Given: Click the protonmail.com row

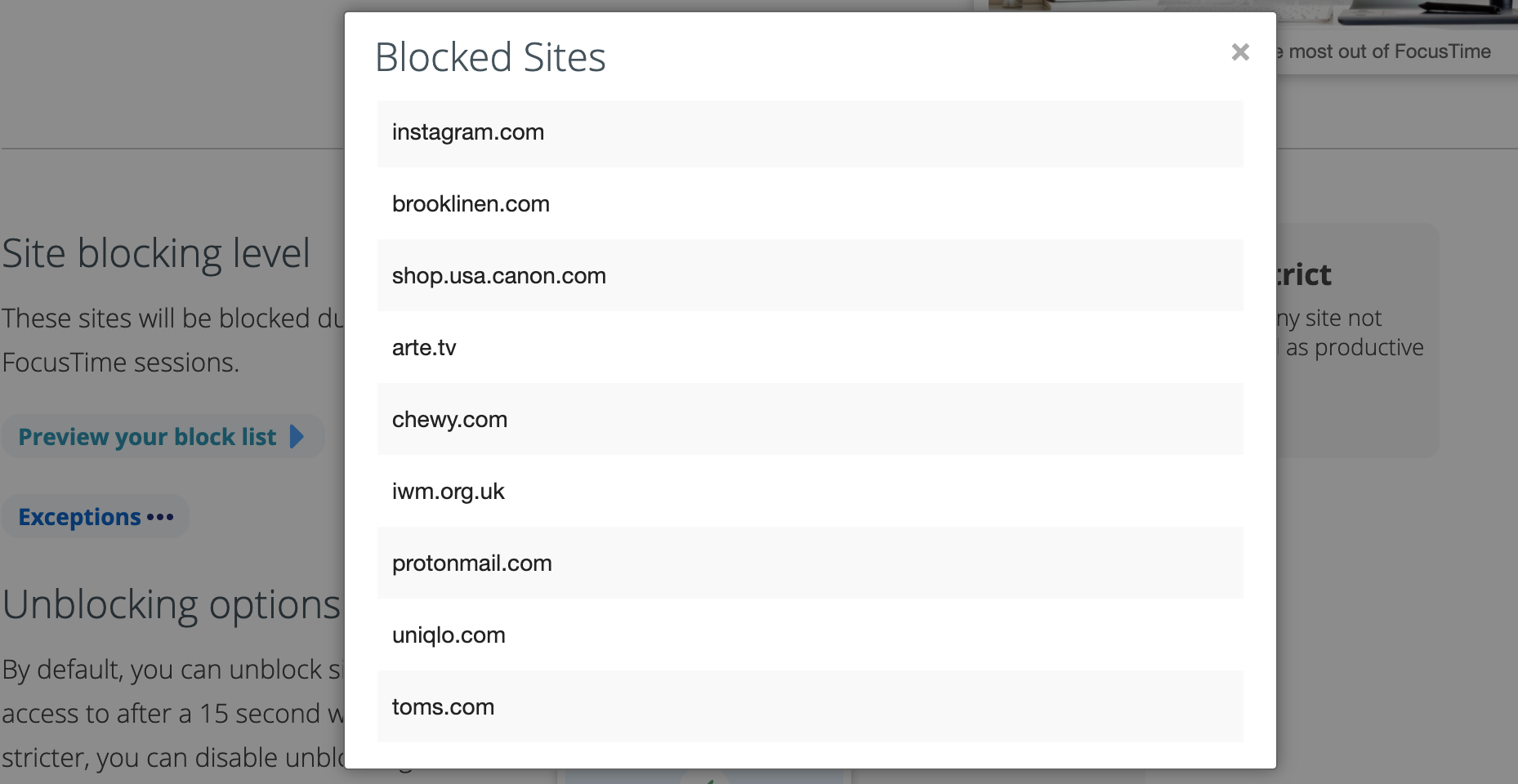Looking at the screenshot, I should pos(810,563).
